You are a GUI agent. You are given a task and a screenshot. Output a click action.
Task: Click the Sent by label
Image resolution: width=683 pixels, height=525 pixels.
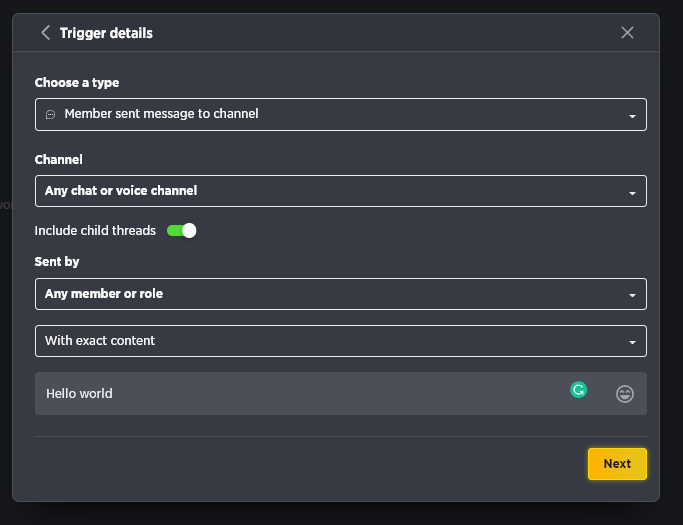57,261
